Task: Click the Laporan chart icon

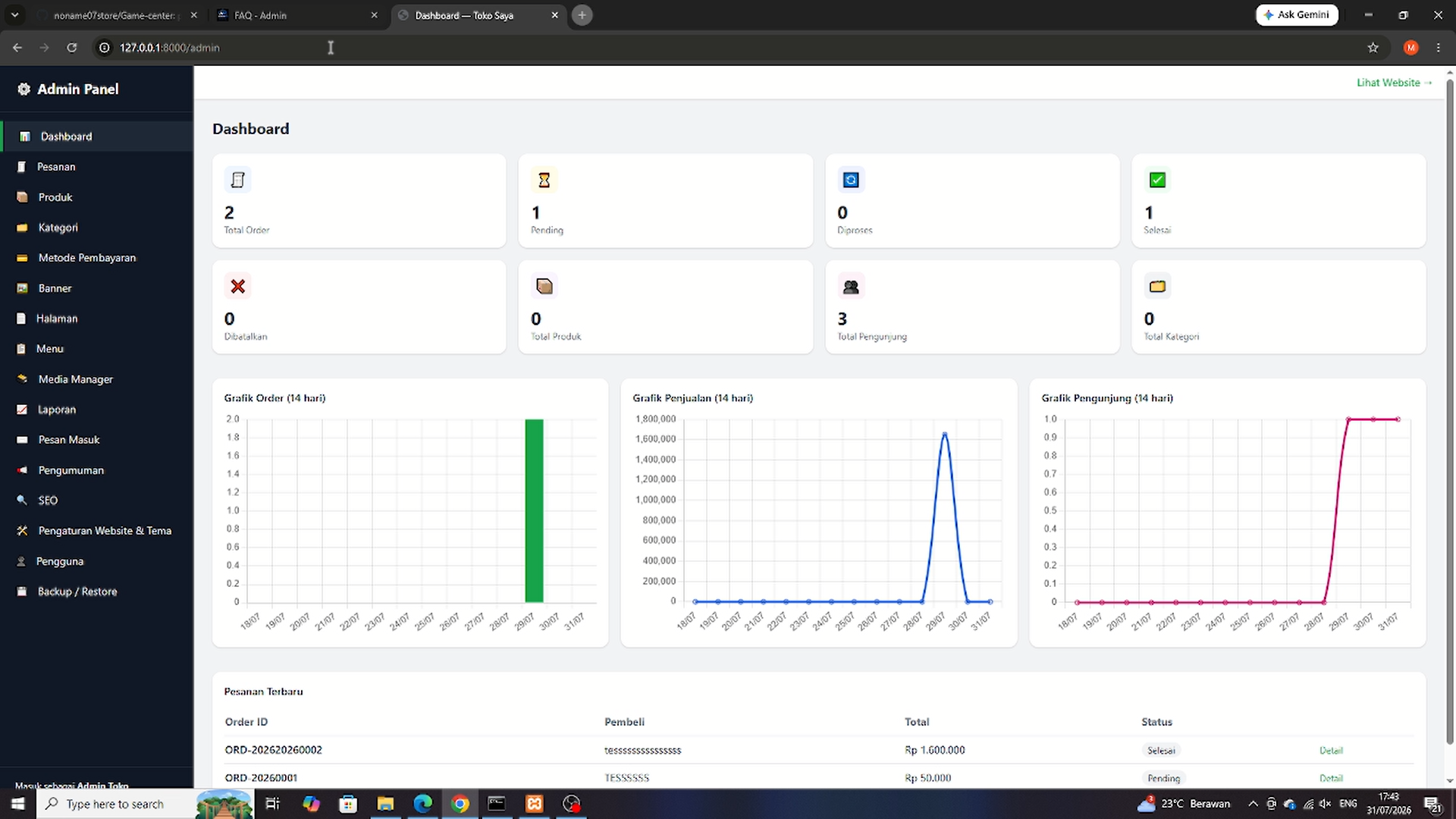Action: (22, 409)
